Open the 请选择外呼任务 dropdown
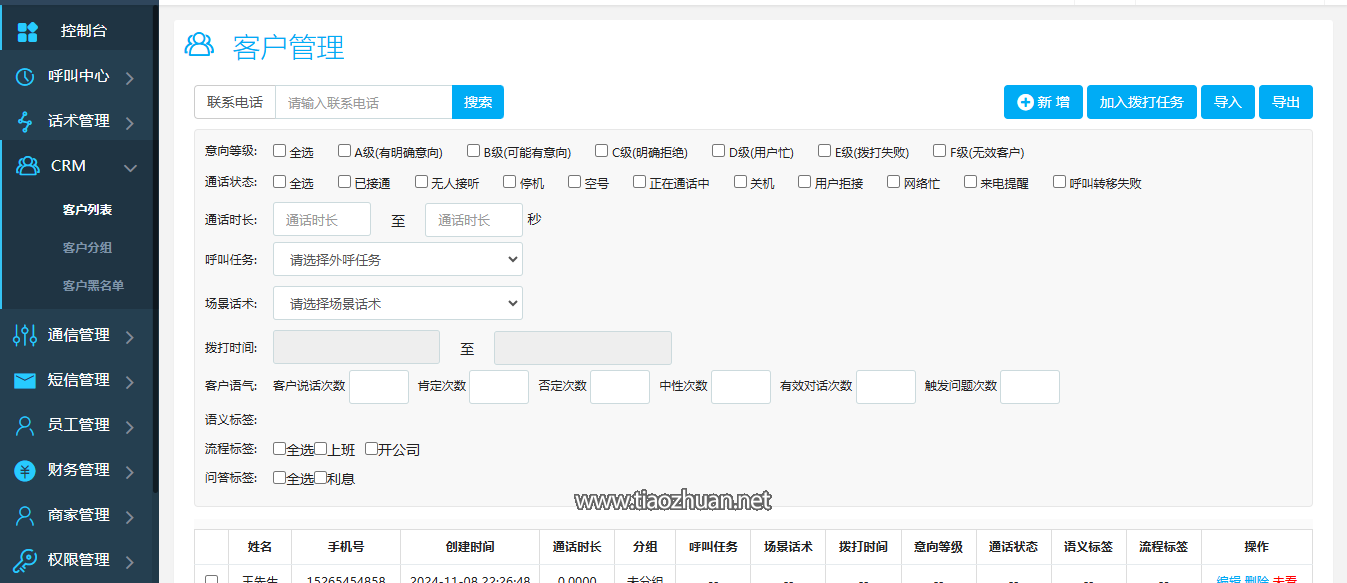 point(398,259)
